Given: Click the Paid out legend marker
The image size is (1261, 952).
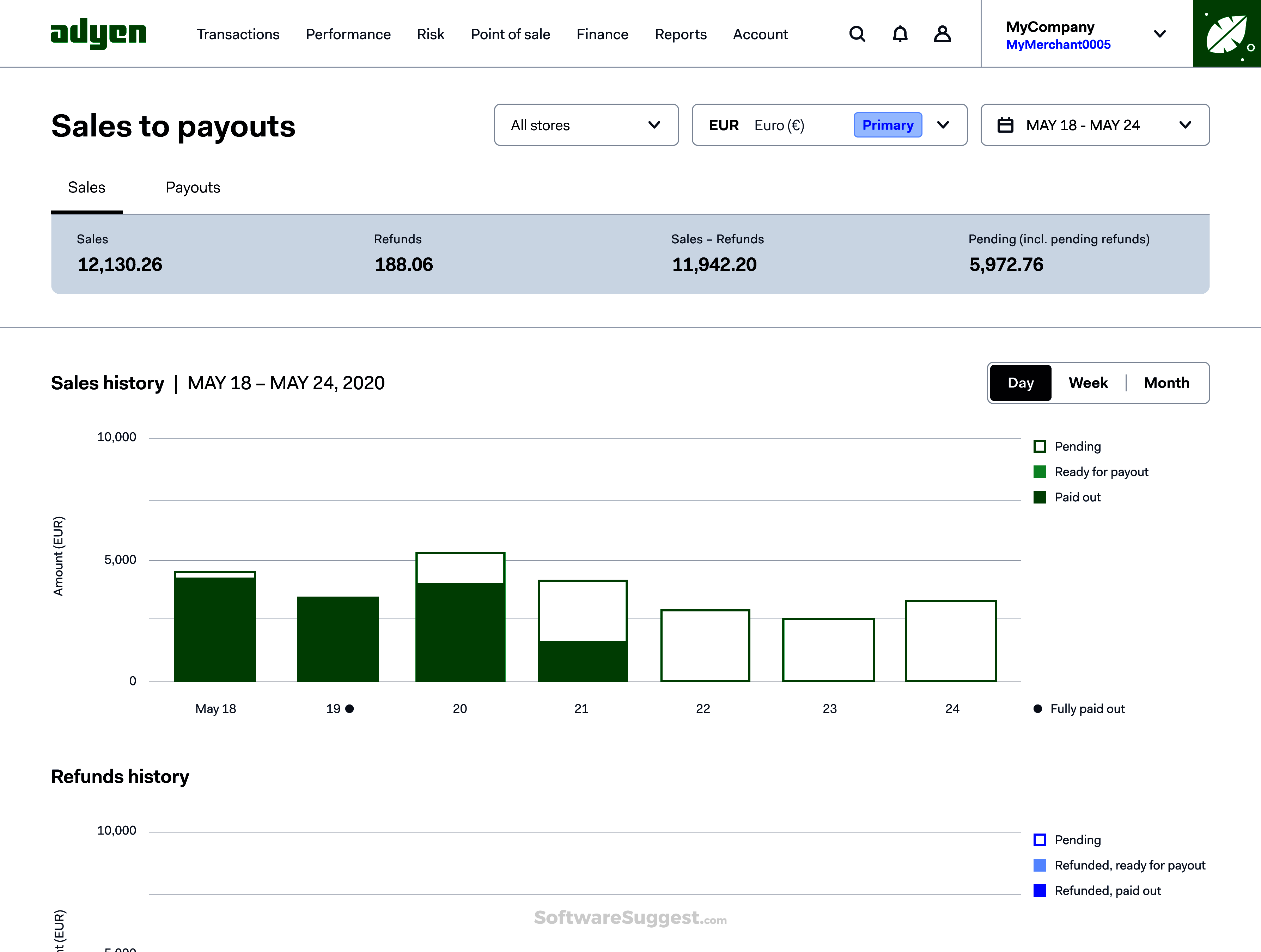Looking at the screenshot, I should pos(1040,496).
